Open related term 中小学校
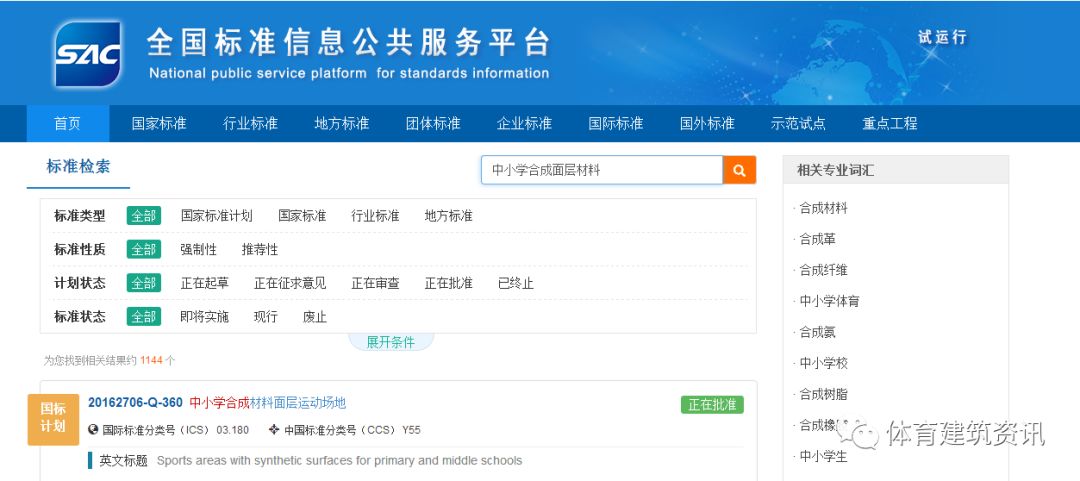1080x481 pixels. (823, 363)
